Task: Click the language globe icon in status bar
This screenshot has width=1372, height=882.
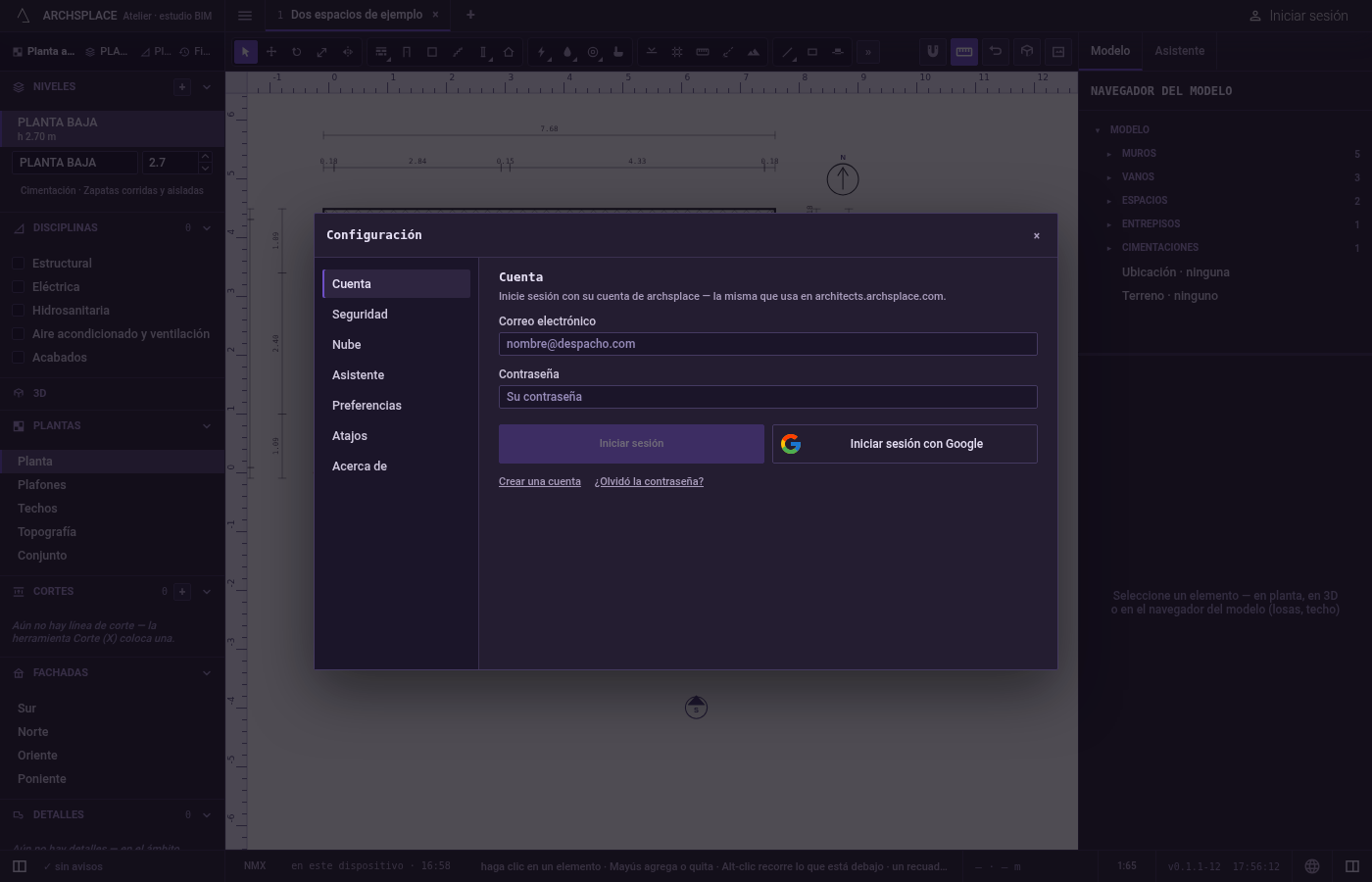Action: 1312,866
